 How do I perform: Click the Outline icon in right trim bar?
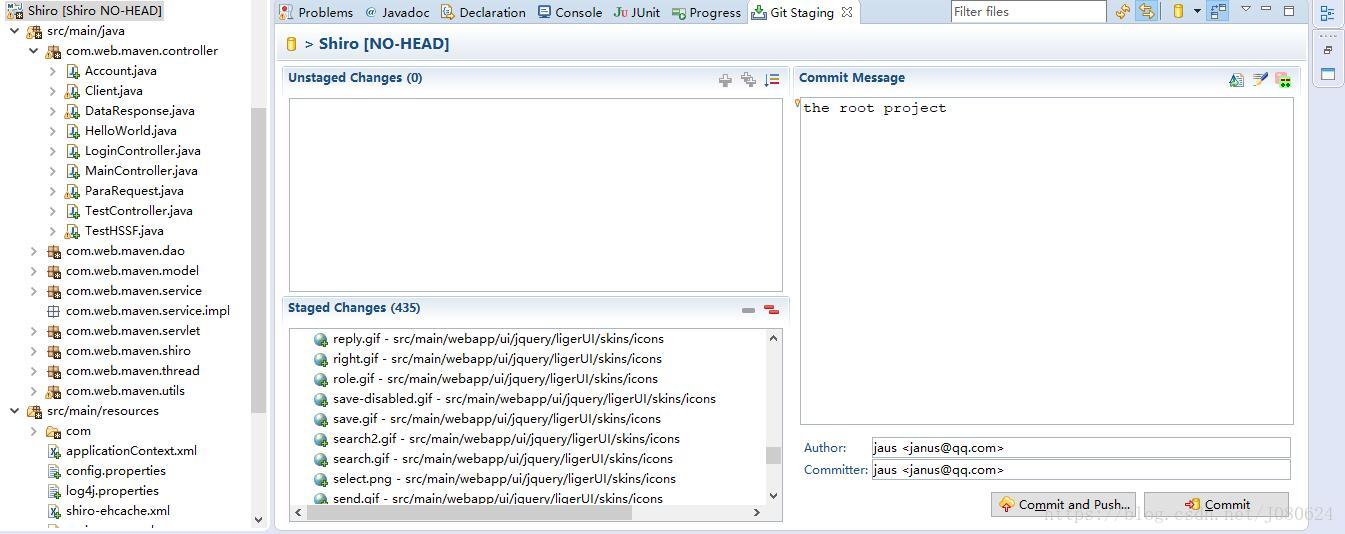1327,13
